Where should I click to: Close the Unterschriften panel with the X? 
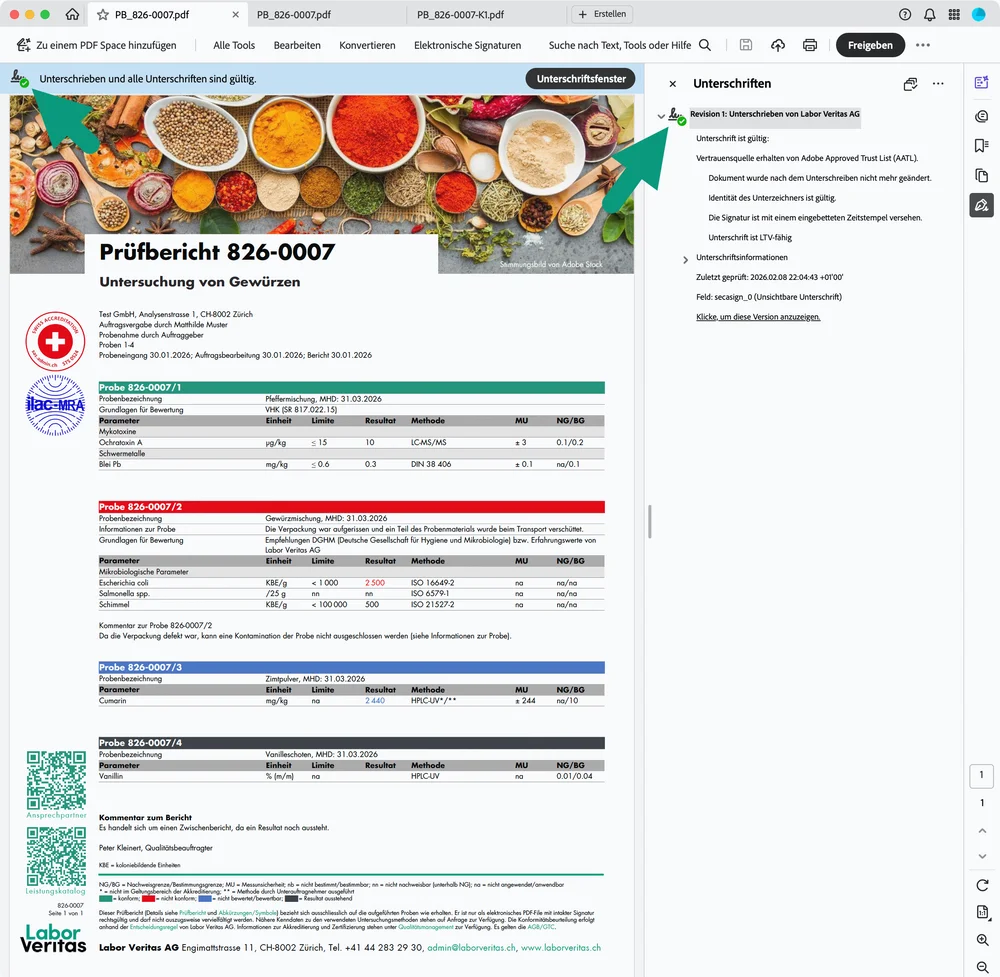point(673,84)
